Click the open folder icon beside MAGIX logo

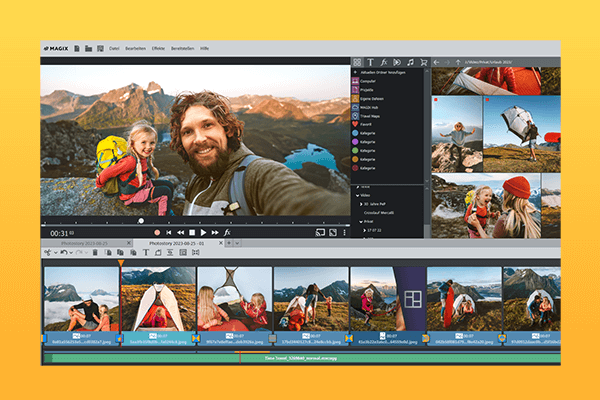[x=88, y=47]
